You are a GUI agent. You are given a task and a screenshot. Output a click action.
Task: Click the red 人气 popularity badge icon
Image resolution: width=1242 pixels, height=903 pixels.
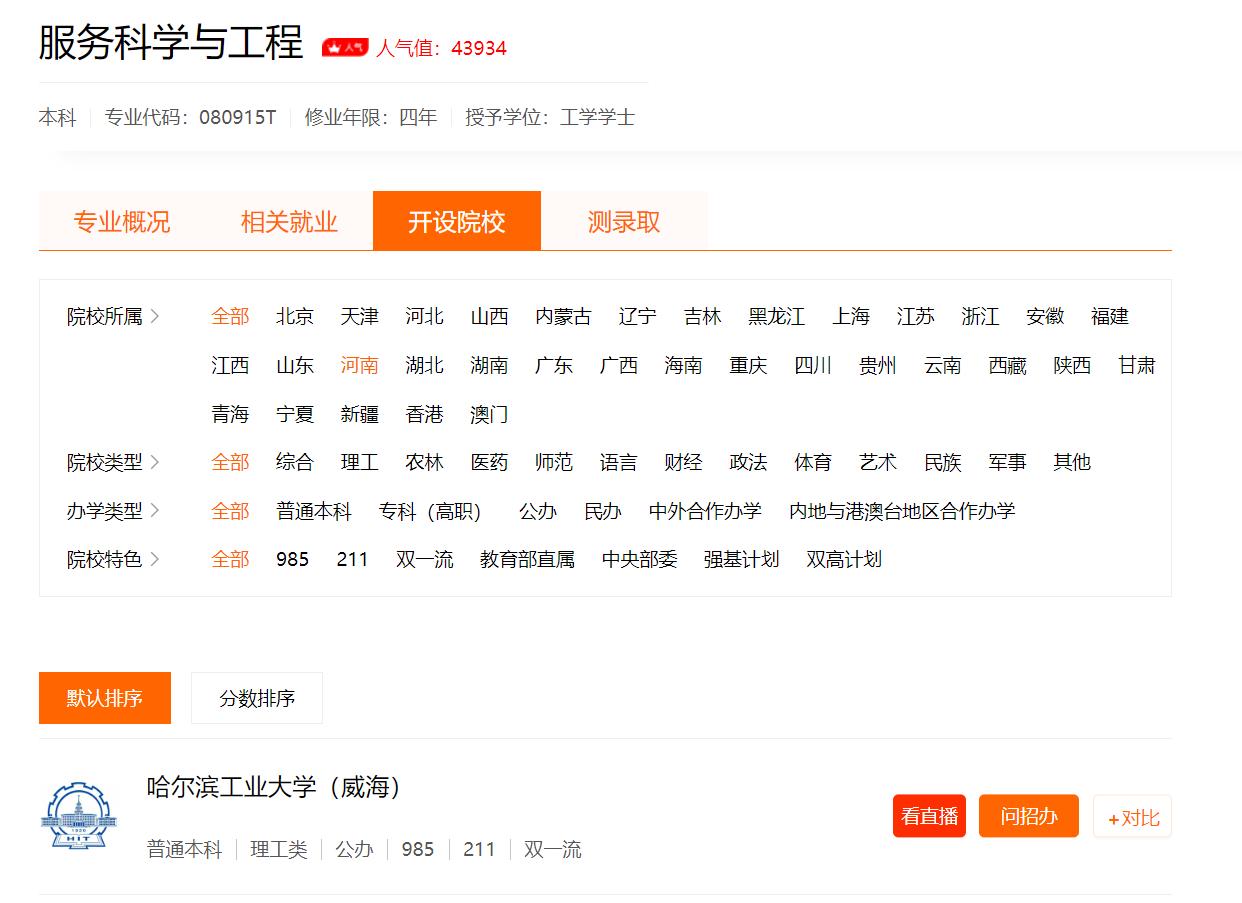point(343,46)
